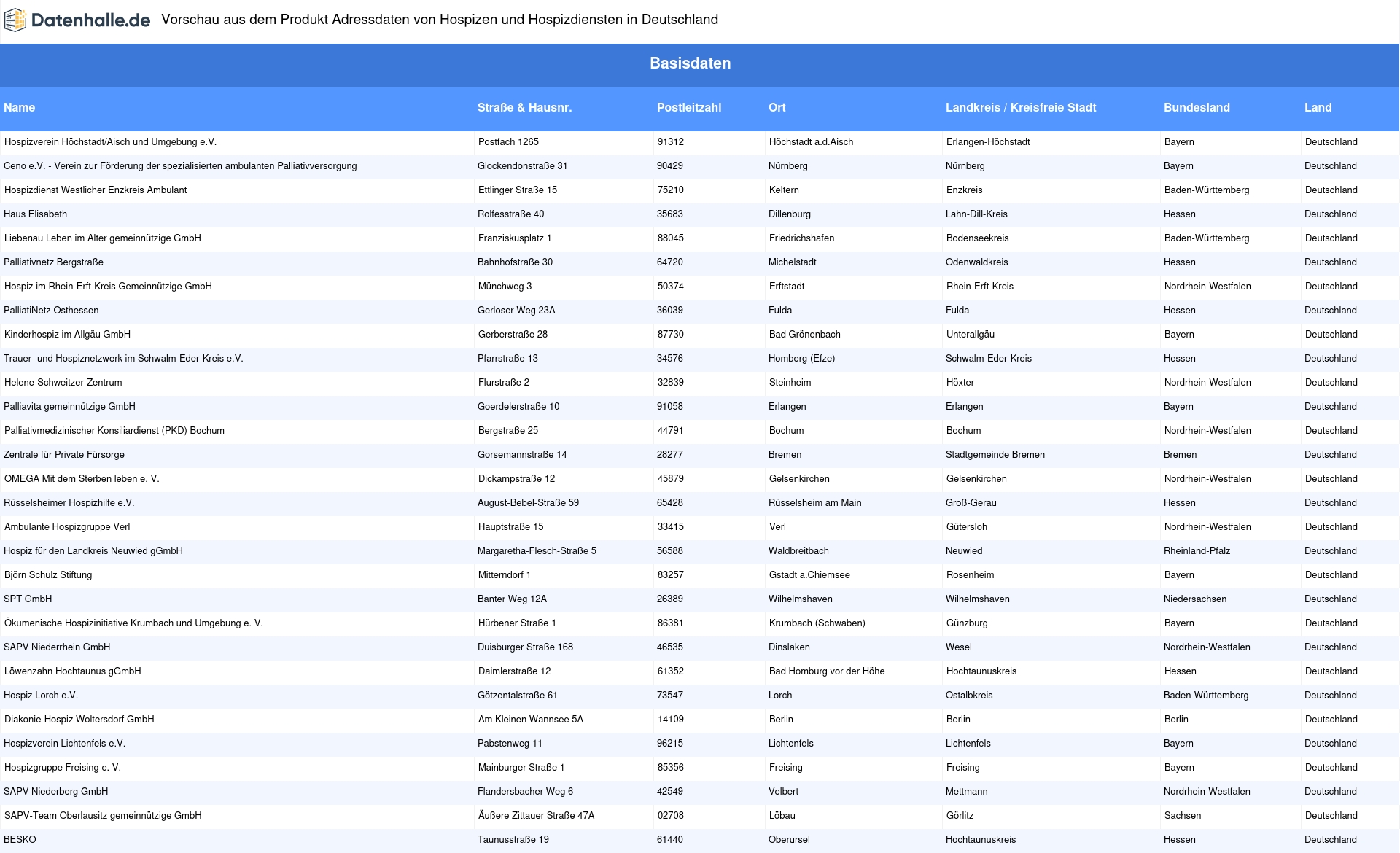
Task: Select Kinderhospiz im Allgäu GmbH
Action: tap(67, 335)
